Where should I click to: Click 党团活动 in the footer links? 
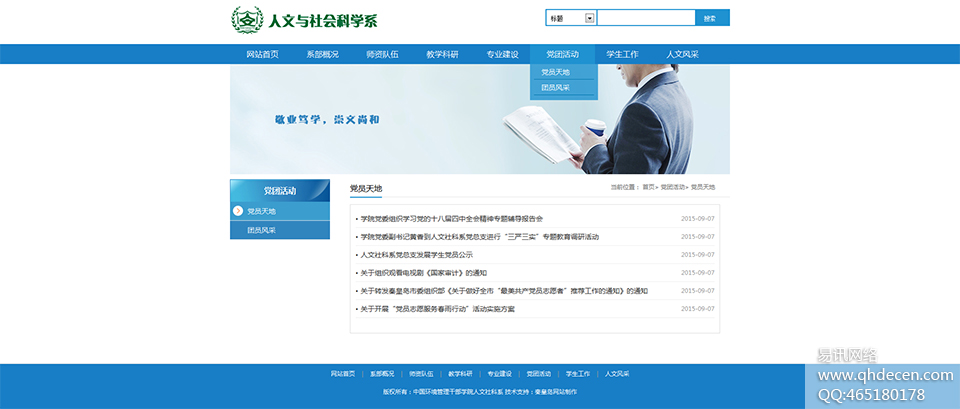(539, 373)
